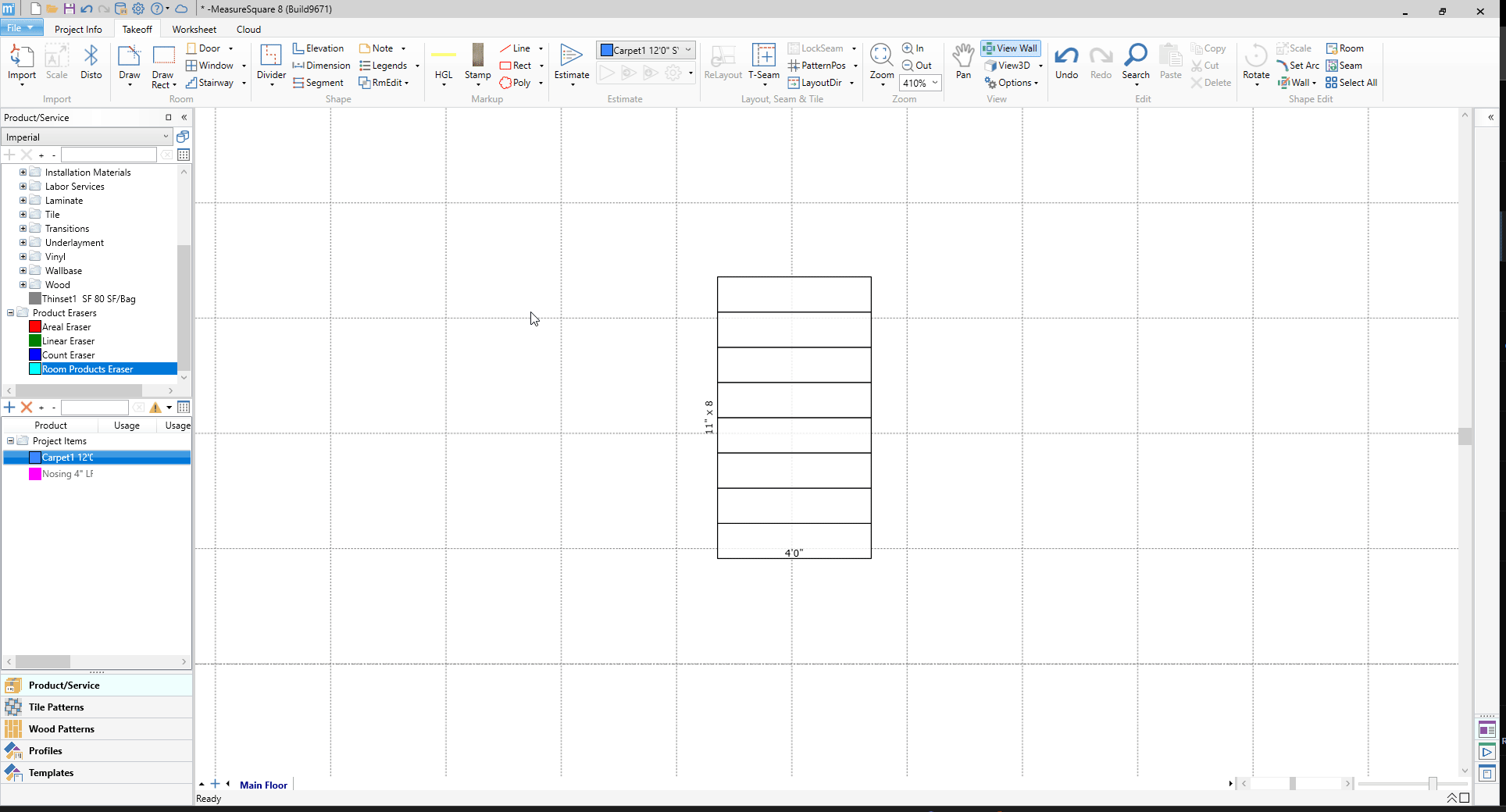Switch to the Cloud tab

pos(248,30)
